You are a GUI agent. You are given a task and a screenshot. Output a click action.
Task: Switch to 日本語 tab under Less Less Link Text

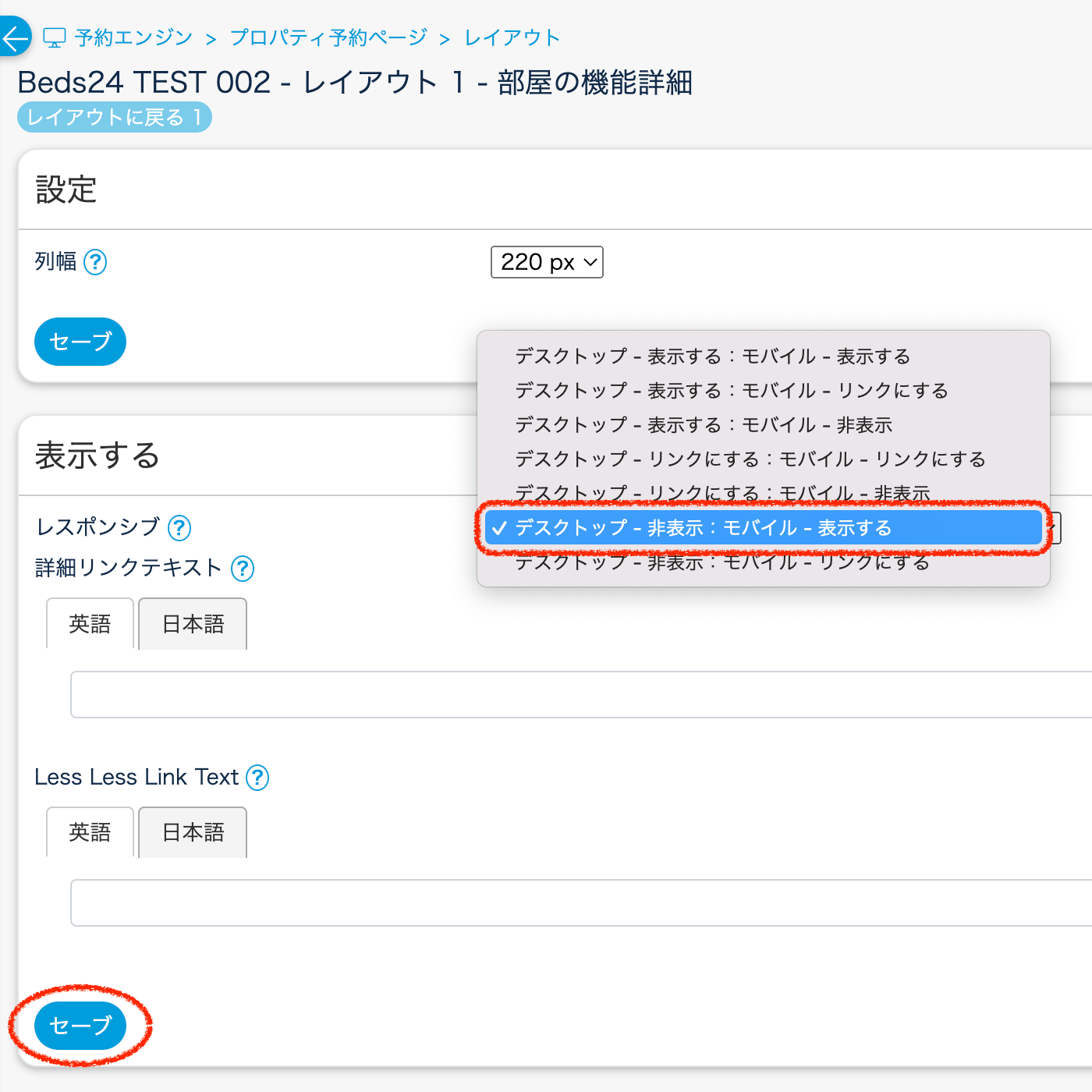(x=193, y=832)
